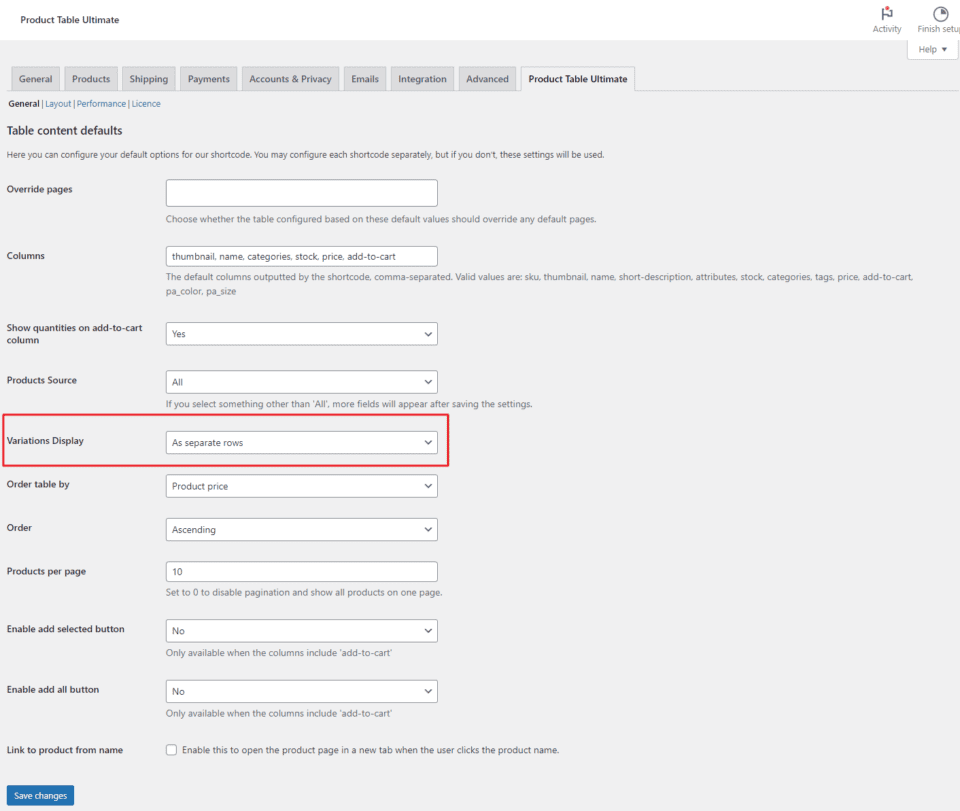Switch to the Shipping tab
This screenshot has width=960, height=811.
tap(148, 78)
